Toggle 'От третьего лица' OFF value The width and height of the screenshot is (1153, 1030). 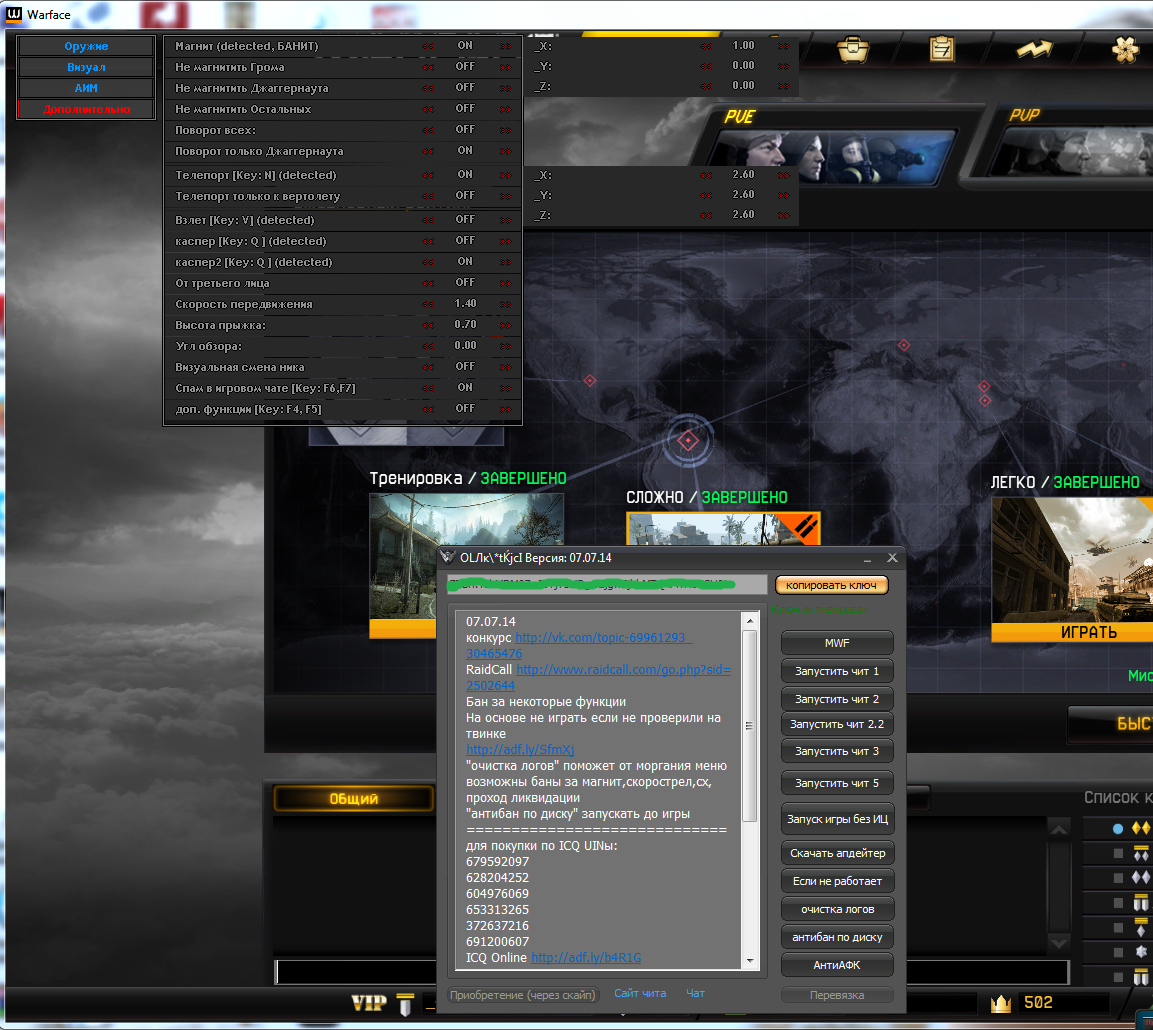[465, 282]
